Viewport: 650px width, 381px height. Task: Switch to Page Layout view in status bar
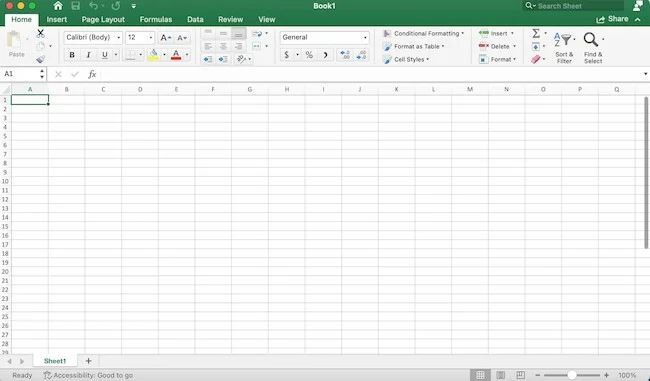click(500, 375)
